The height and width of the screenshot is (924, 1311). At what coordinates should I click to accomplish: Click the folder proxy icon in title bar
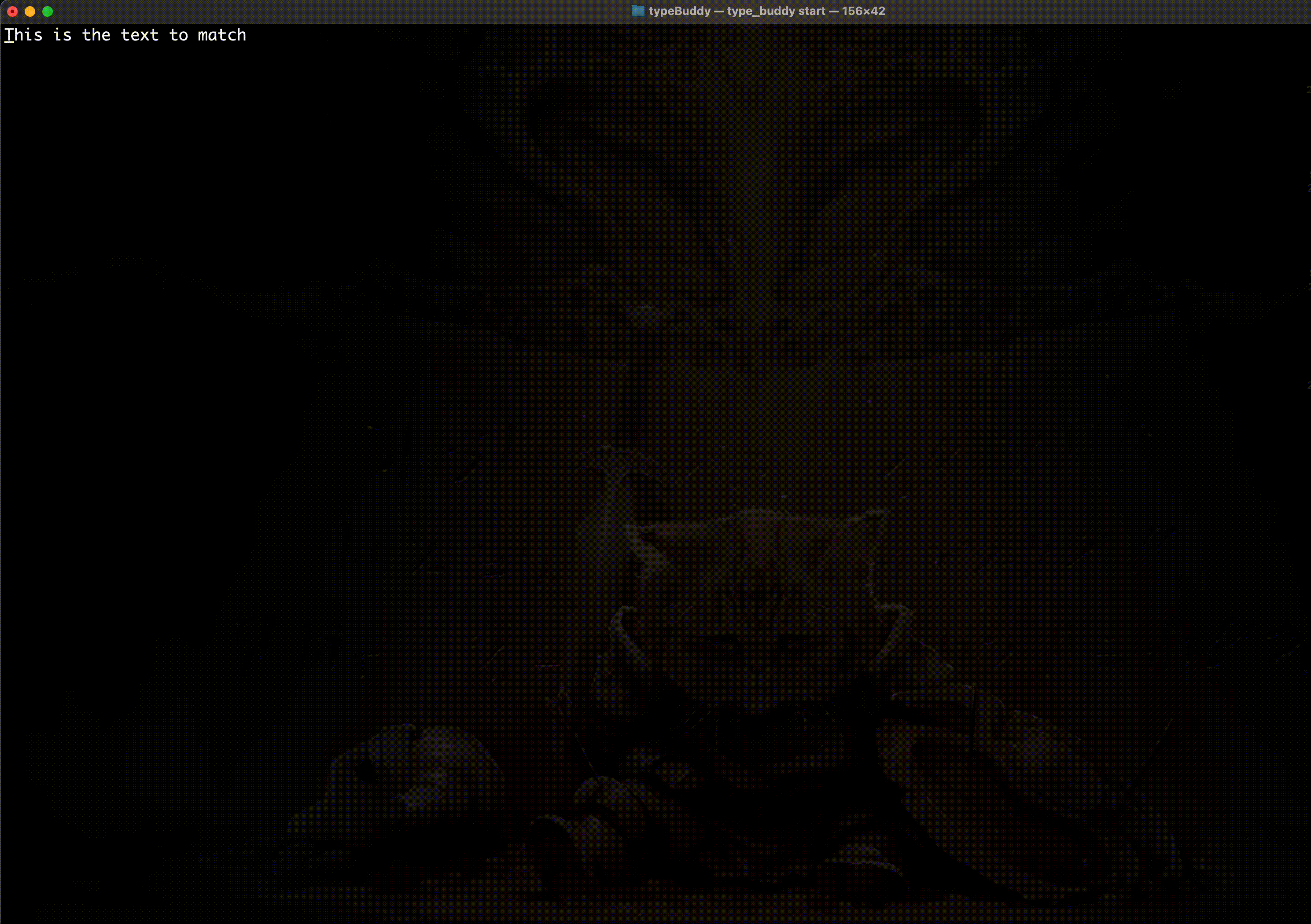tap(638, 11)
